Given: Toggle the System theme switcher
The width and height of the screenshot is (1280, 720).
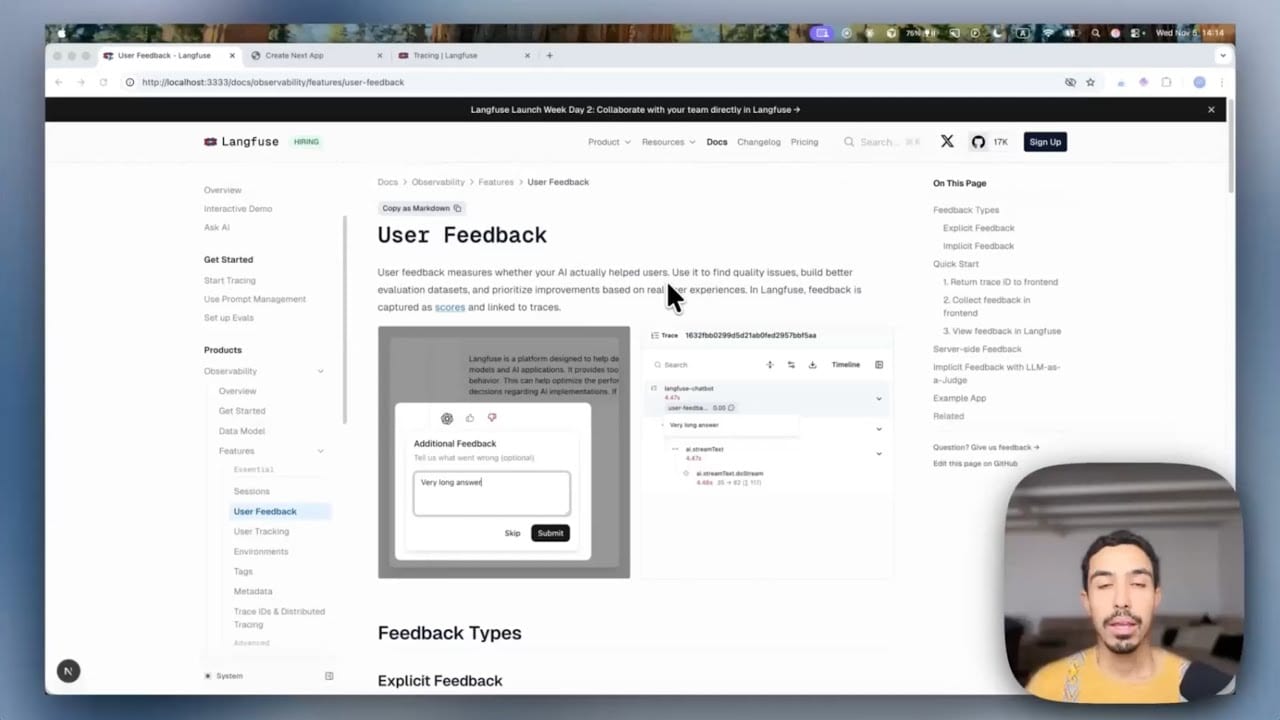Looking at the screenshot, I should coord(224,676).
